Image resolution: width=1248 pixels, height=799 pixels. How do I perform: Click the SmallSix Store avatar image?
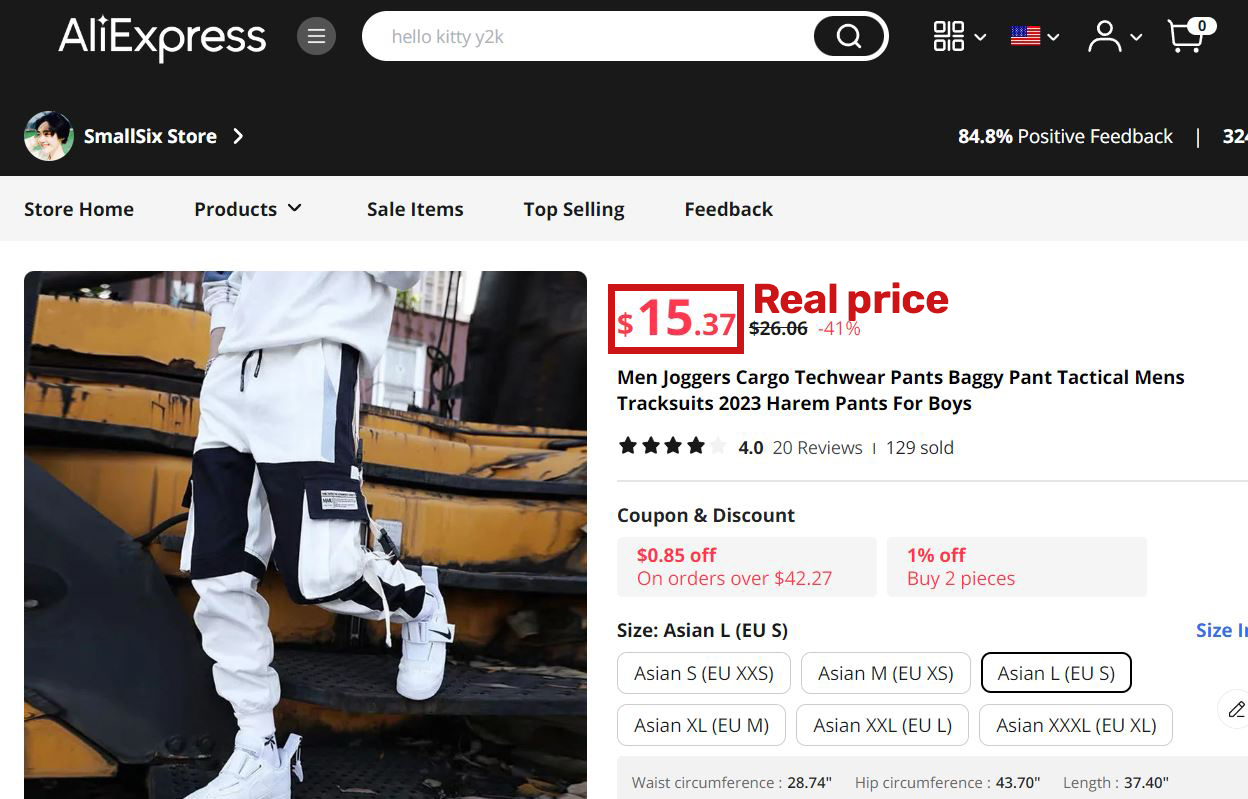pyautogui.click(x=48, y=136)
